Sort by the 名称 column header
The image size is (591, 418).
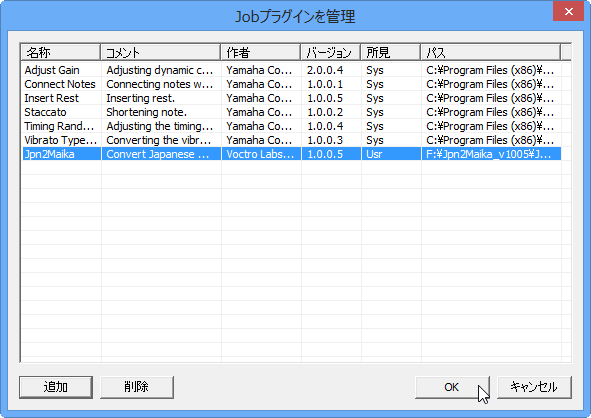[61, 52]
